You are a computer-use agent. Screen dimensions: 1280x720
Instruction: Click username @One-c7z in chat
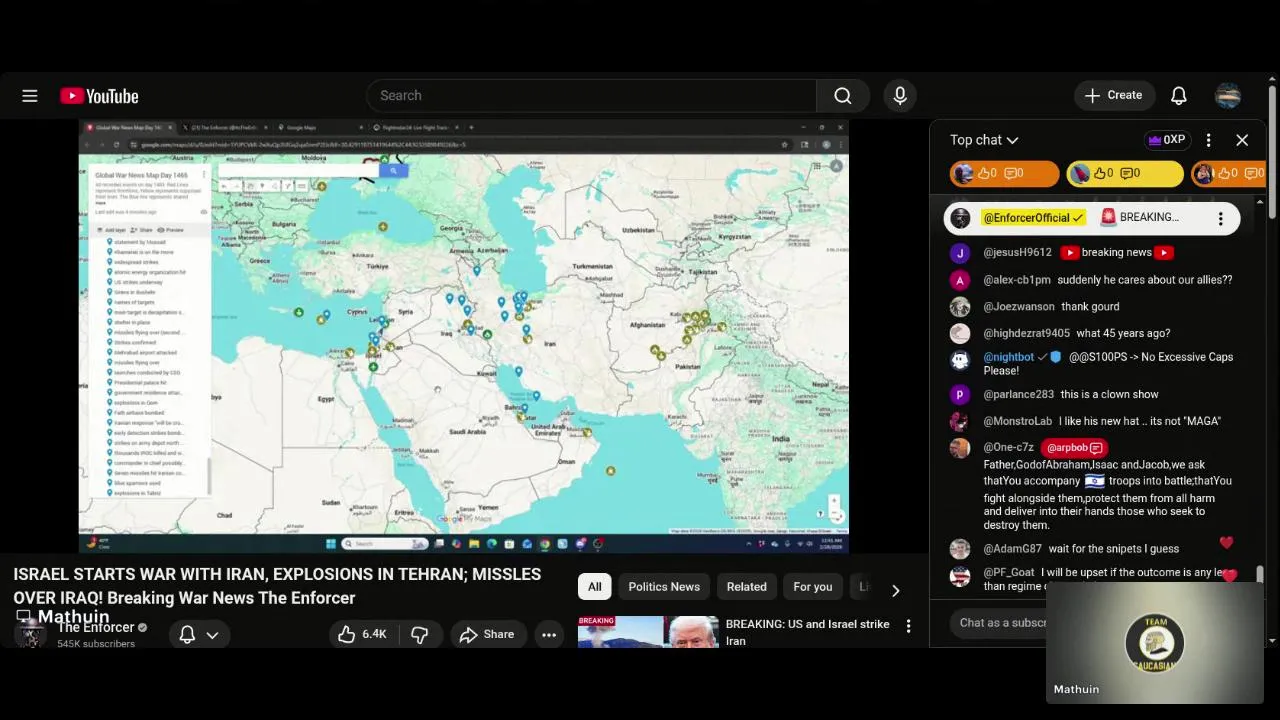click(1009, 448)
